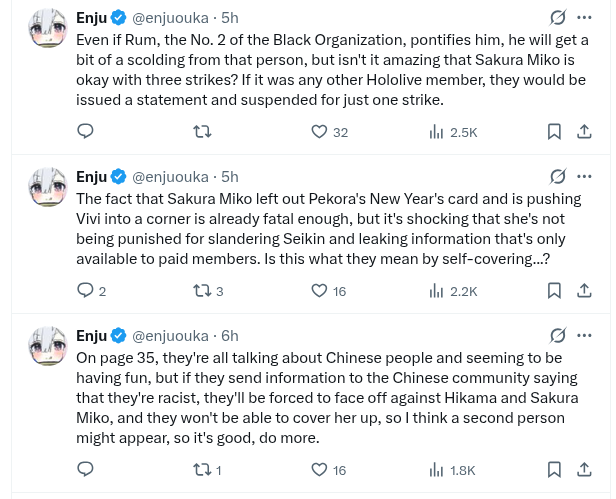Screen dimensions: 616x499
Task: Open the more options menu on the third tweet
Action: (586, 336)
